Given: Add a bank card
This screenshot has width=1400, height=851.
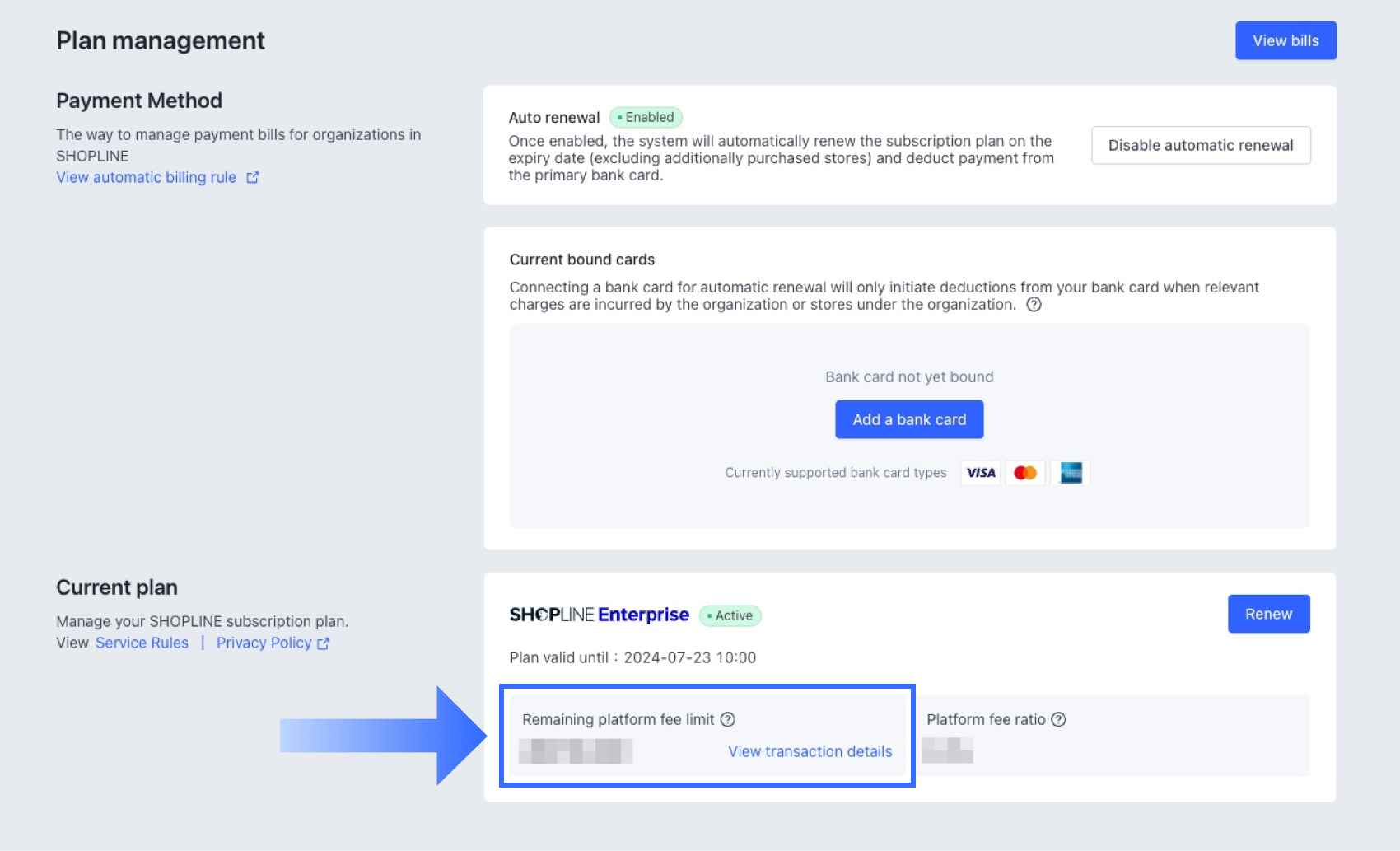Looking at the screenshot, I should (x=909, y=419).
